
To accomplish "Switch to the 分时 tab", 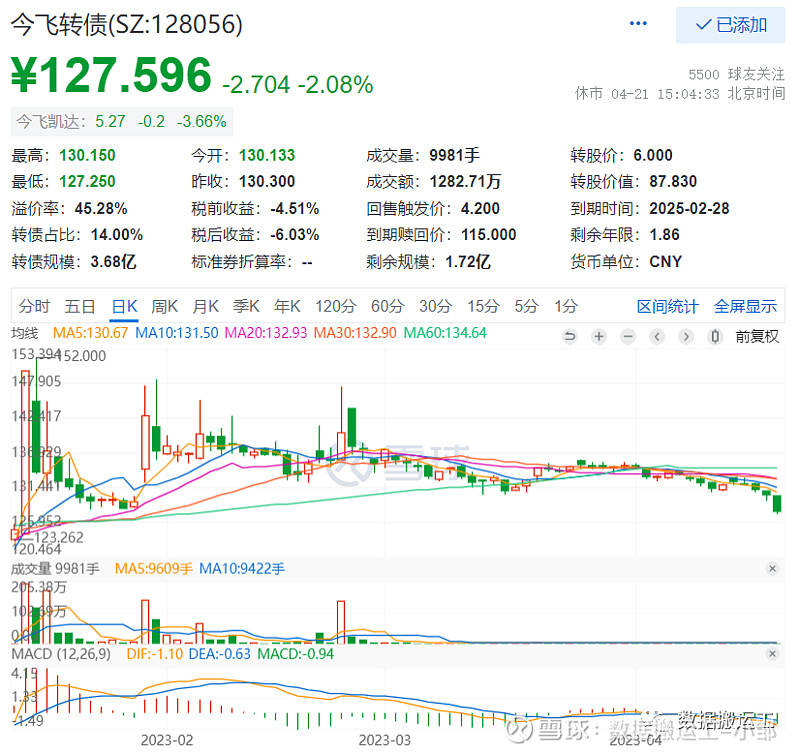I will [34, 307].
